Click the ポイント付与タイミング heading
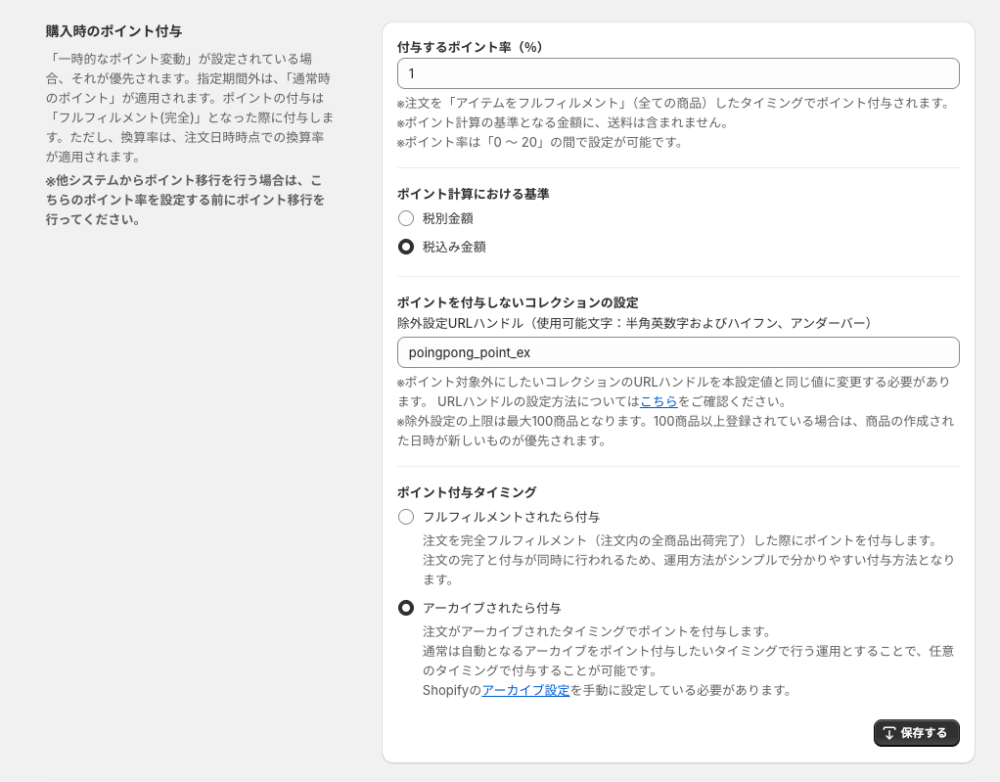This screenshot has height=782, width=1000. [467, 492]
